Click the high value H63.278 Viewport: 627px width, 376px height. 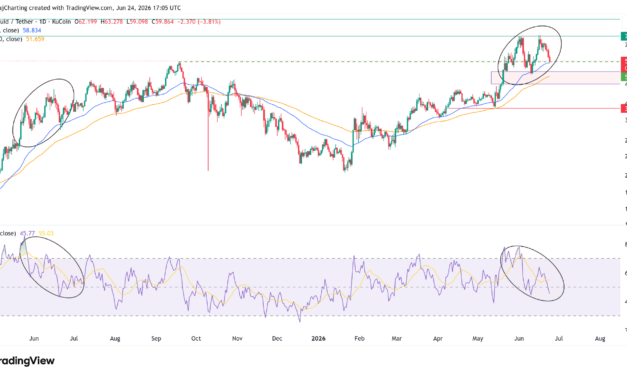(112, 22)
